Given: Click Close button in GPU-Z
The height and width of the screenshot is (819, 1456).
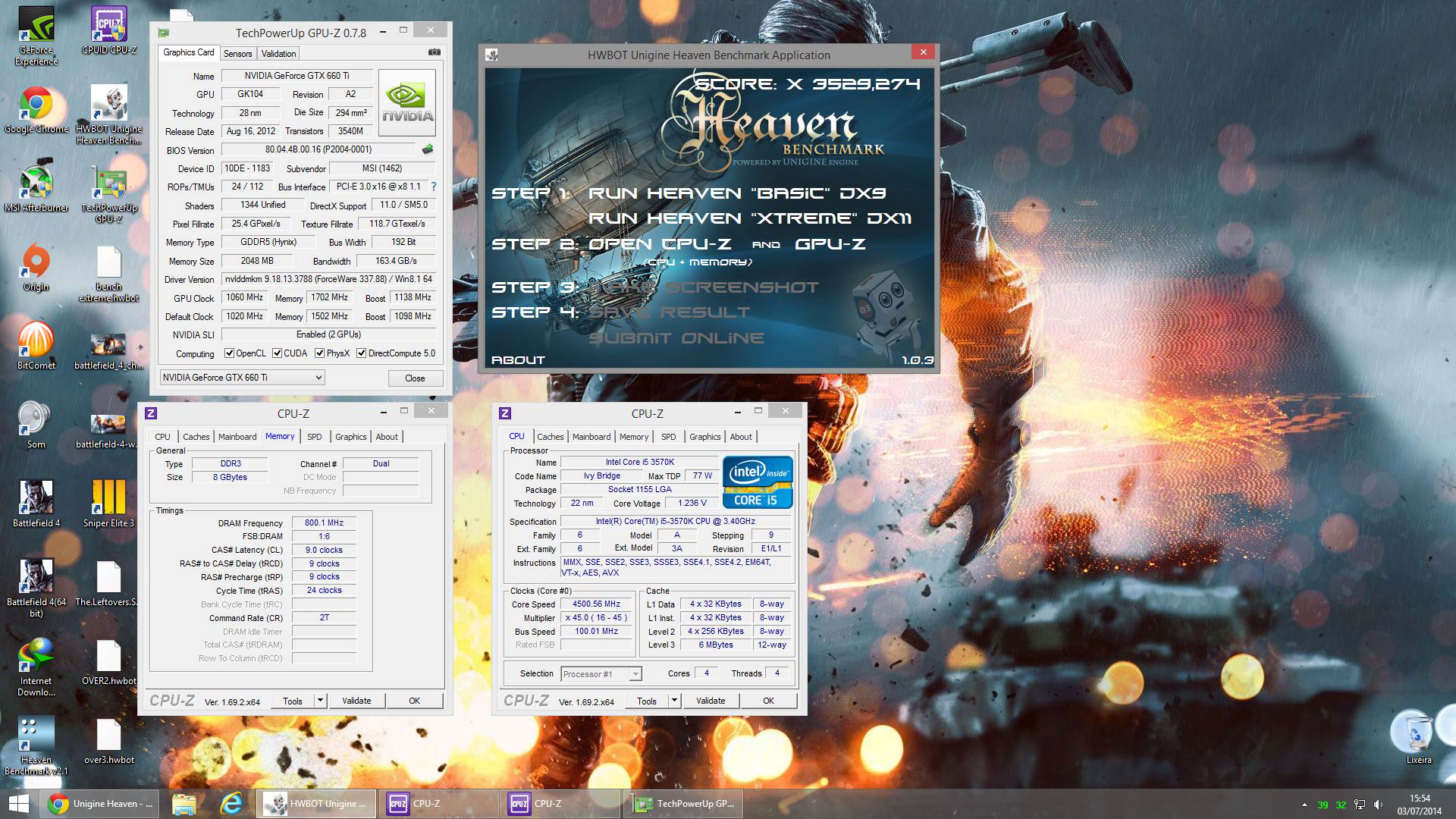Looking at the screenshot, I should point(415,378).
